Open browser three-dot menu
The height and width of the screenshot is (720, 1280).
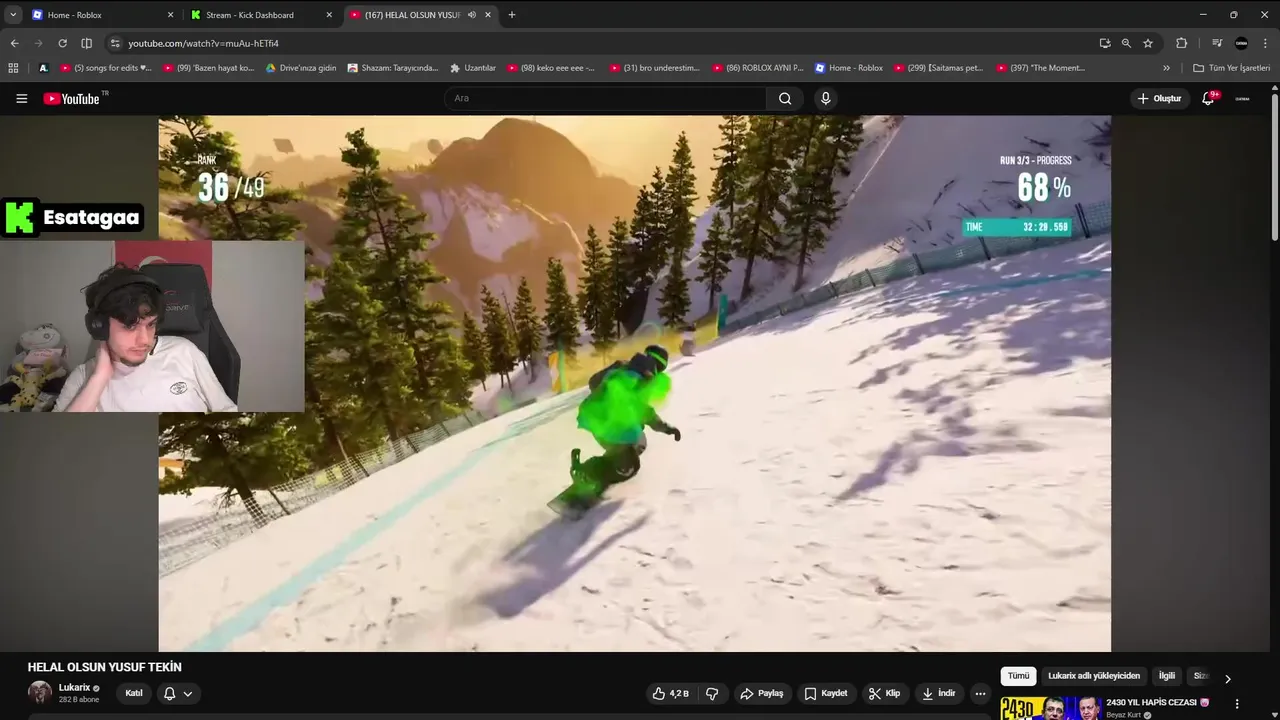[1265, 43]
